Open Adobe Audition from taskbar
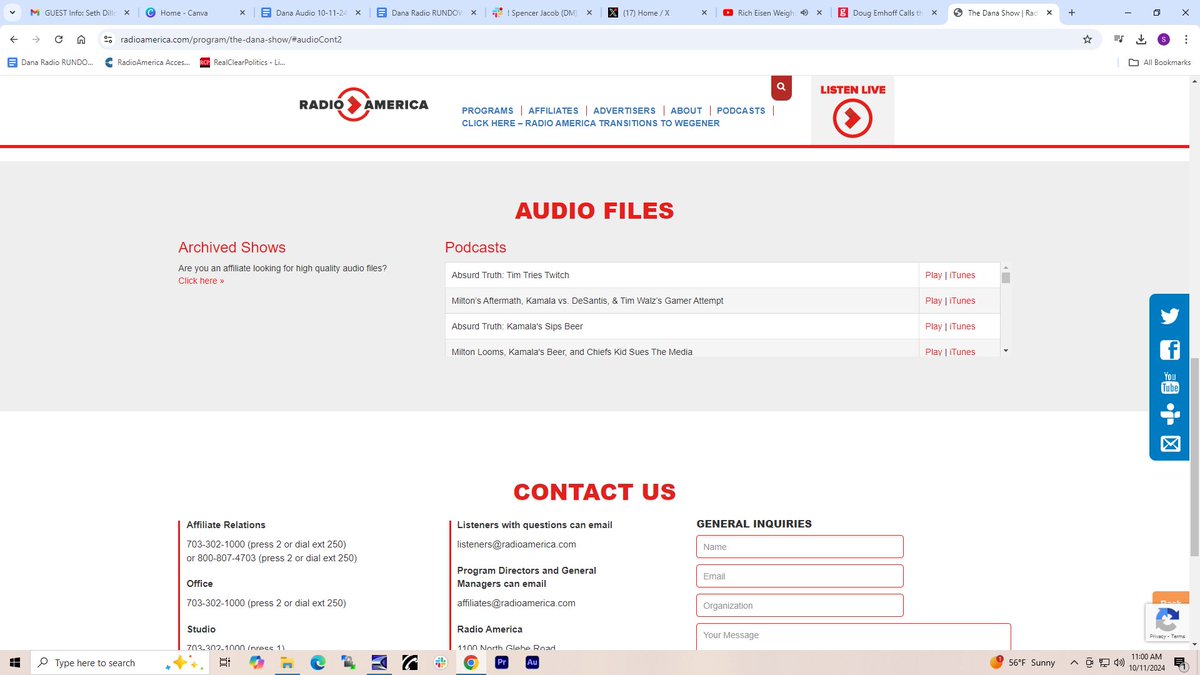The image size is (1200, 675). coord(532,662)
